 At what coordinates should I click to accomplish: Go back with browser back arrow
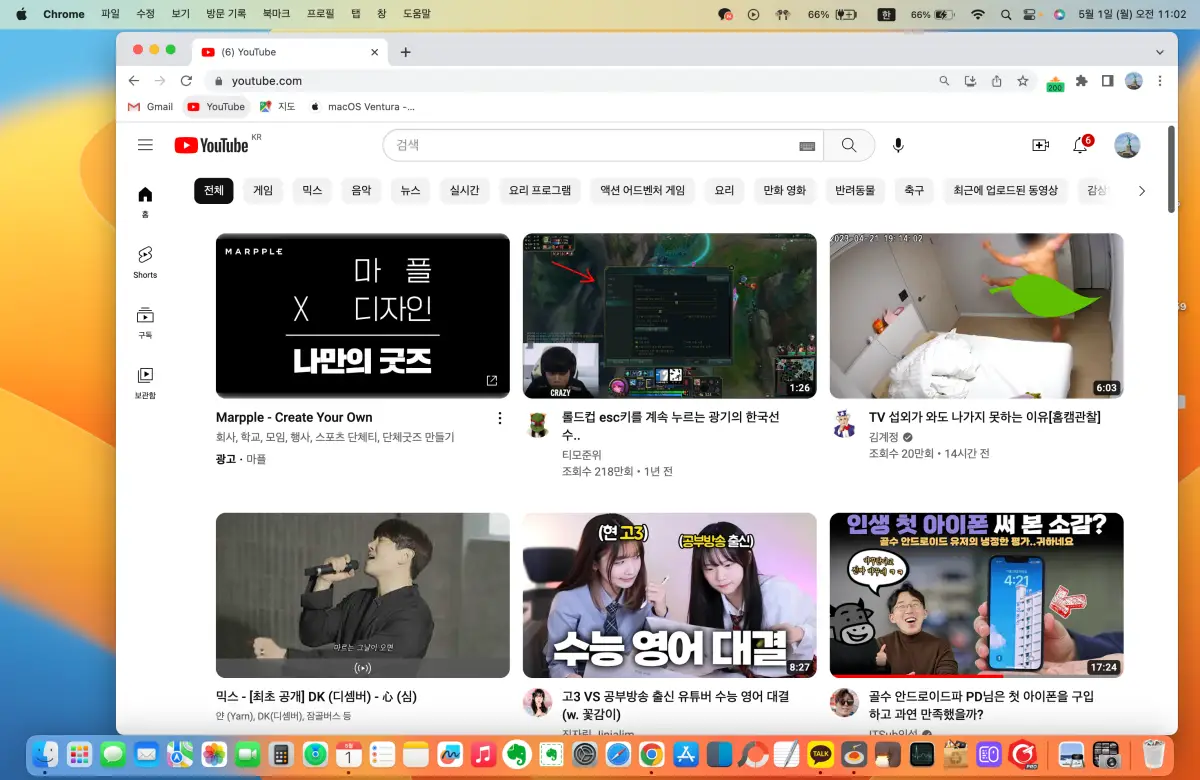click(134, 81)
